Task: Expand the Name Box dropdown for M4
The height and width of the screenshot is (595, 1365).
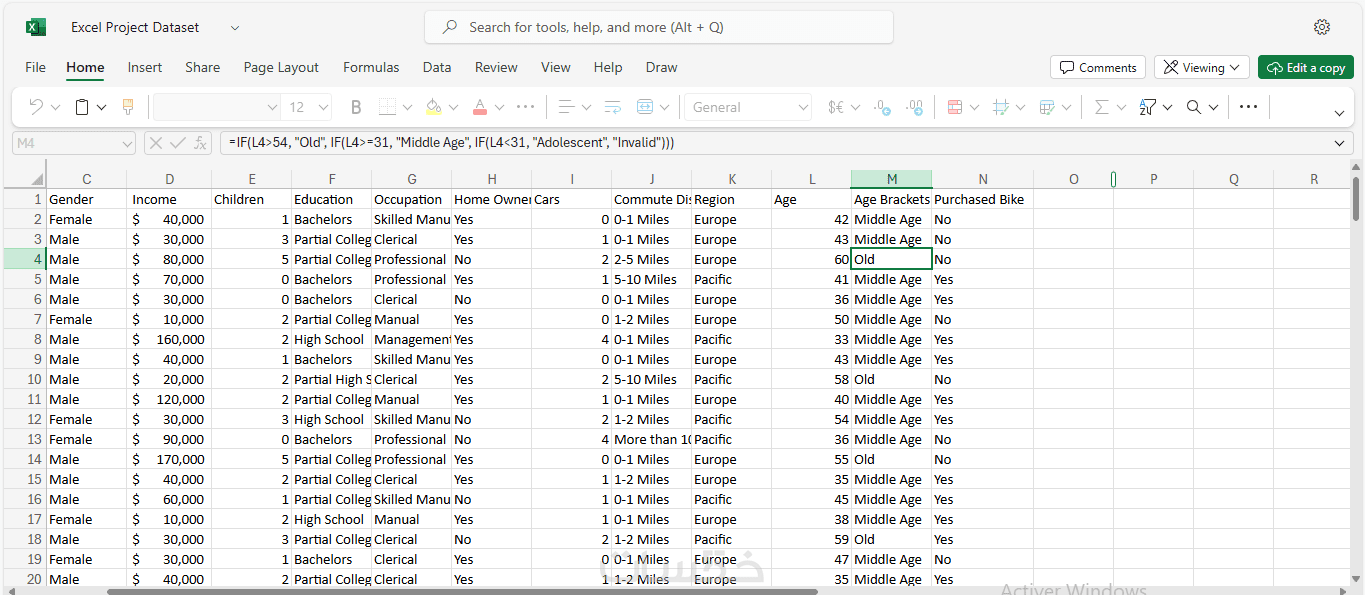Action: click(126, 143)
